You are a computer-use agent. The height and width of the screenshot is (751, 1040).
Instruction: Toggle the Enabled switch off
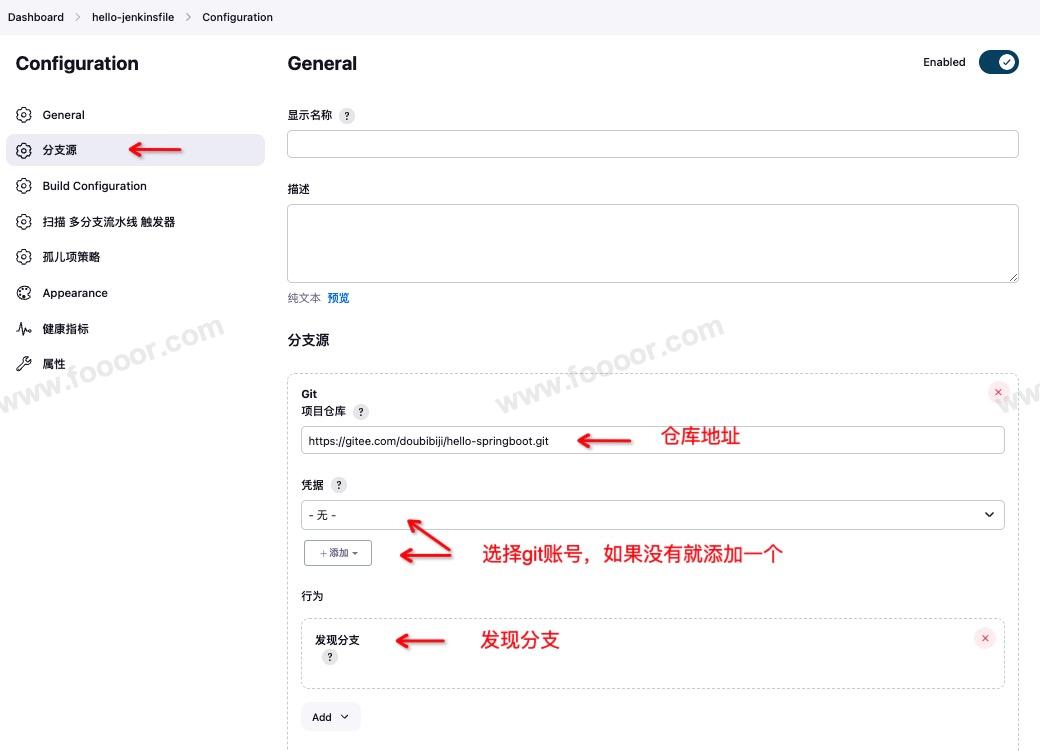998,62
